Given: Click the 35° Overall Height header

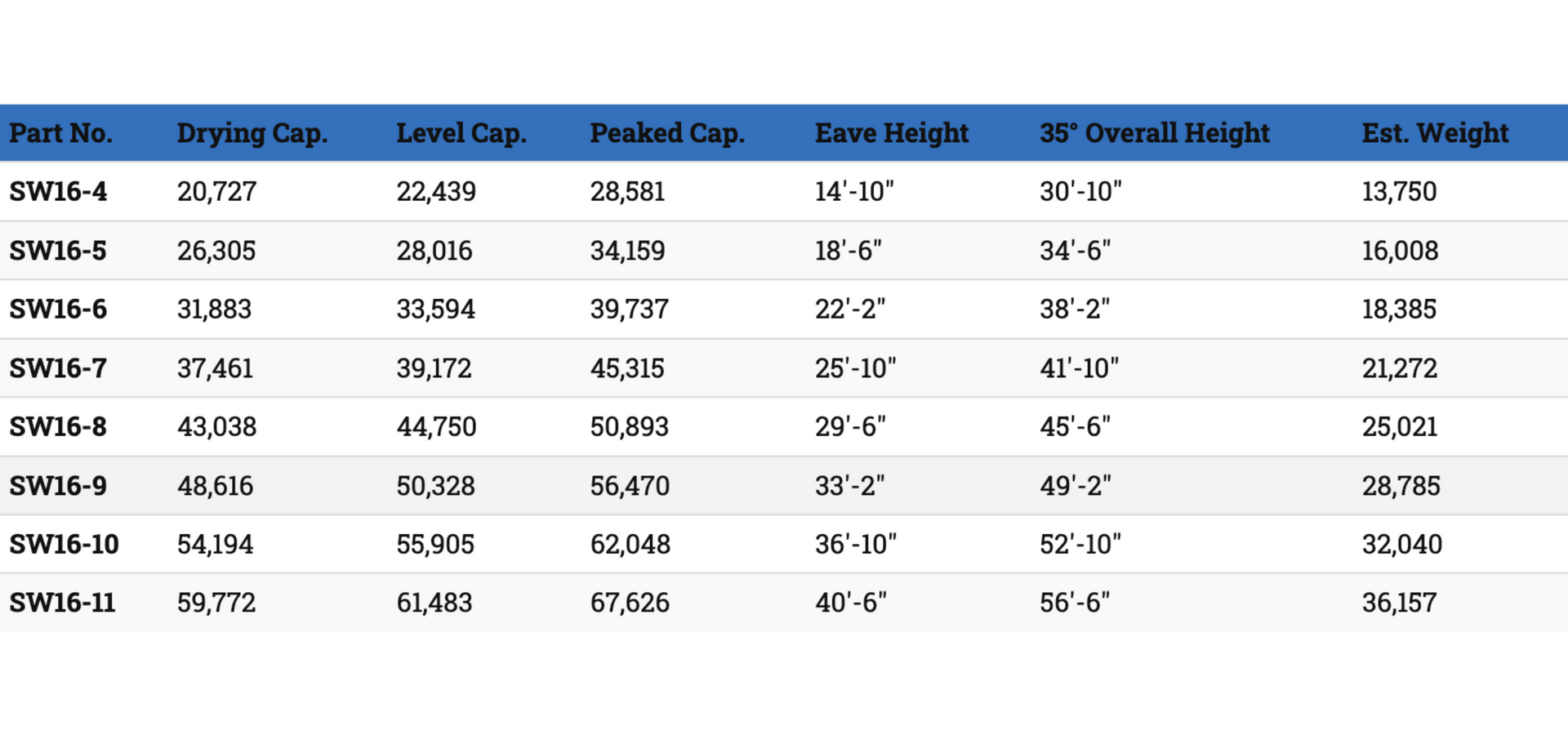Looking at the screenshot, I should pos(1155,133).
